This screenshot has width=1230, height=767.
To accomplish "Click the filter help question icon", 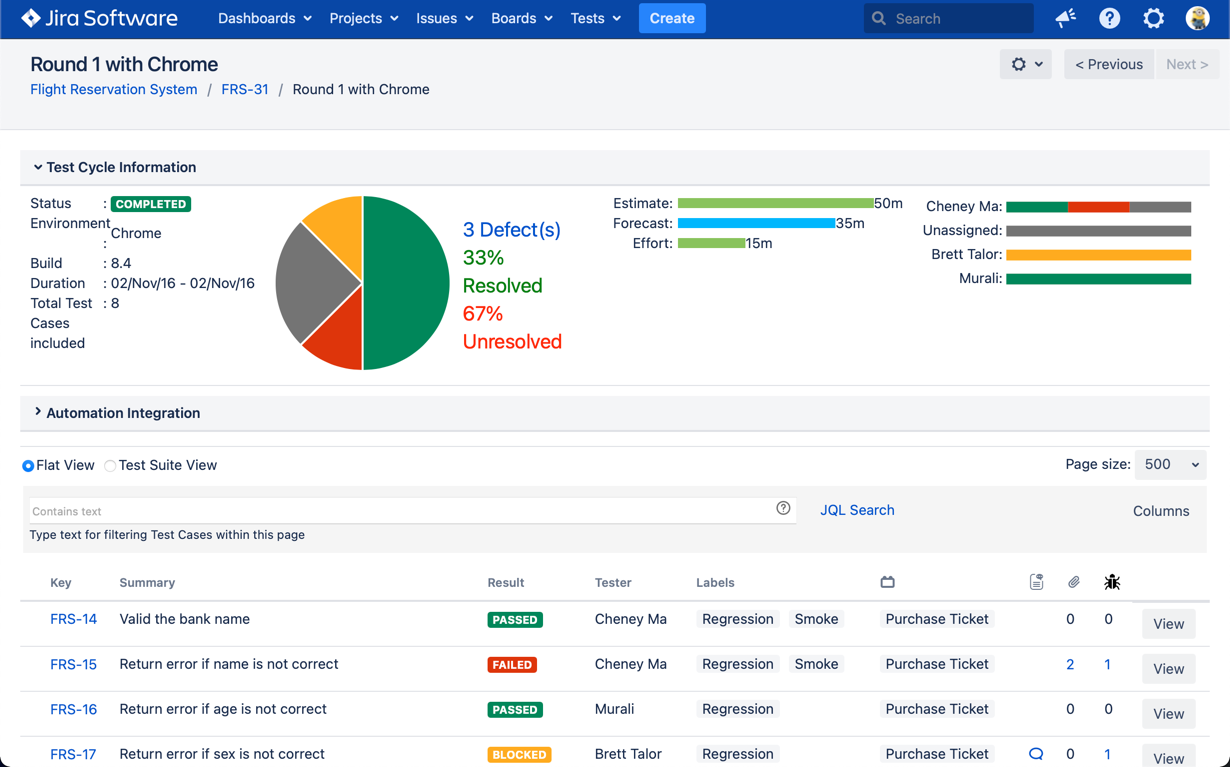I will point(783,509).
